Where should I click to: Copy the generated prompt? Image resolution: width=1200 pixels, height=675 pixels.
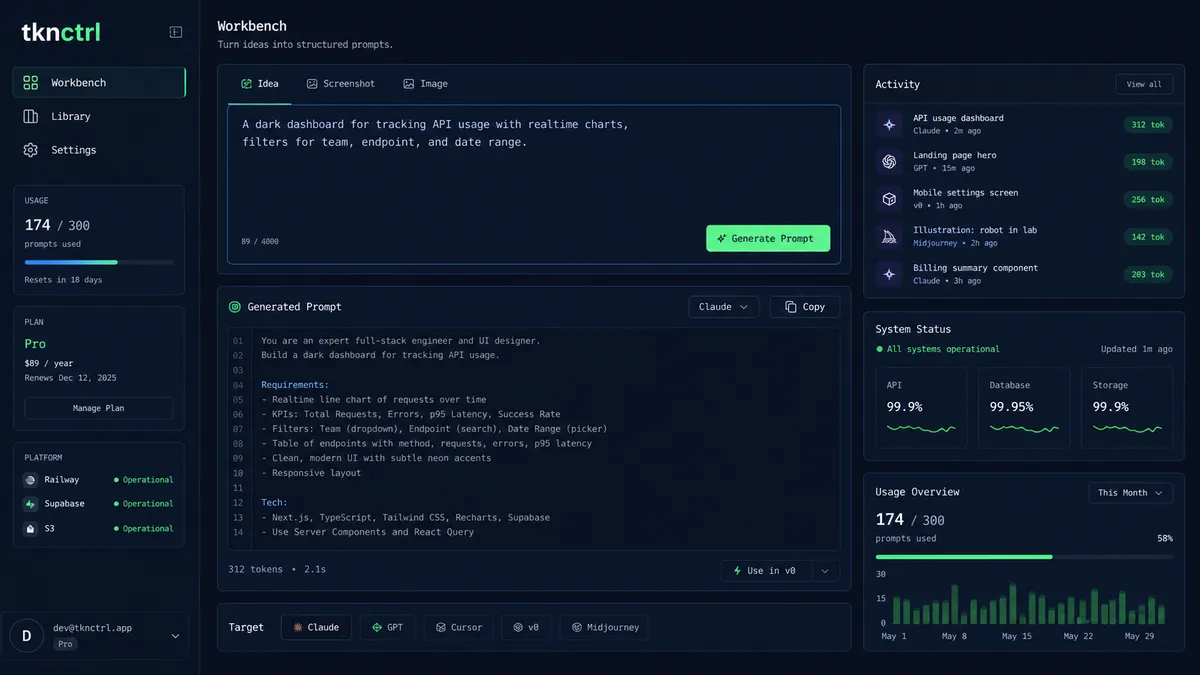click(x=805, y=307)
